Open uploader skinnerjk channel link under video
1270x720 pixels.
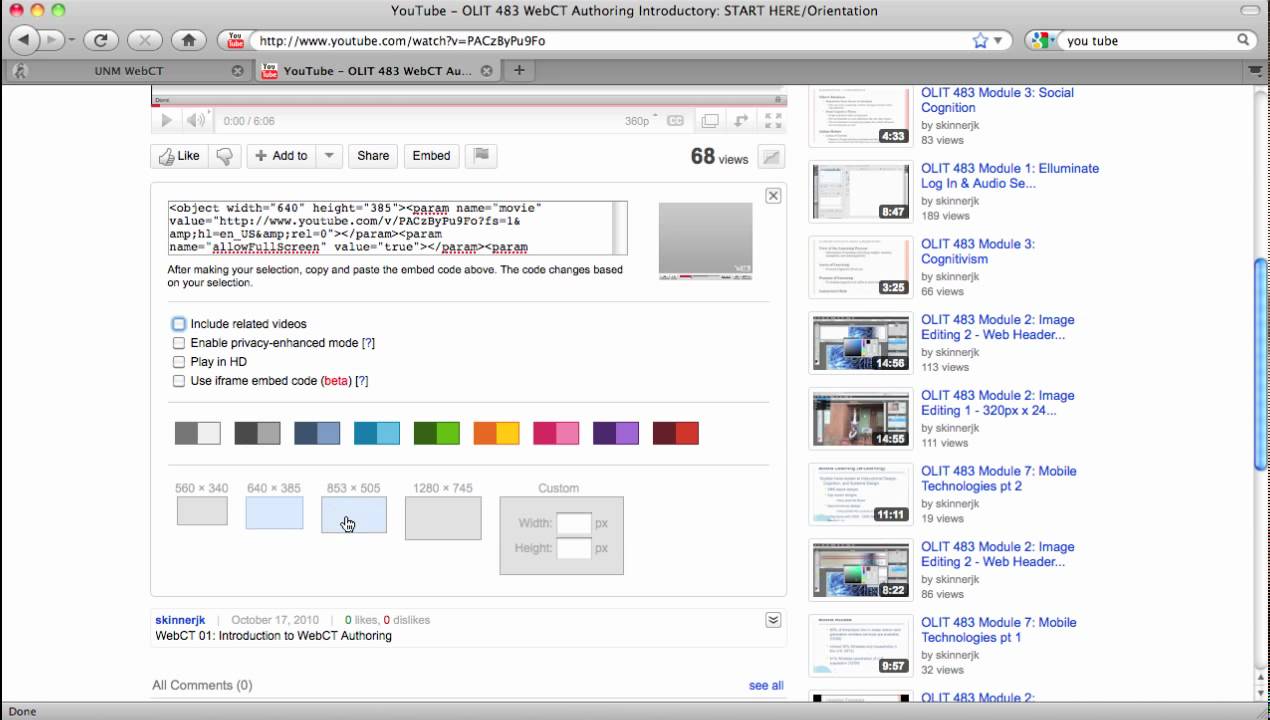tap(180, 620)
